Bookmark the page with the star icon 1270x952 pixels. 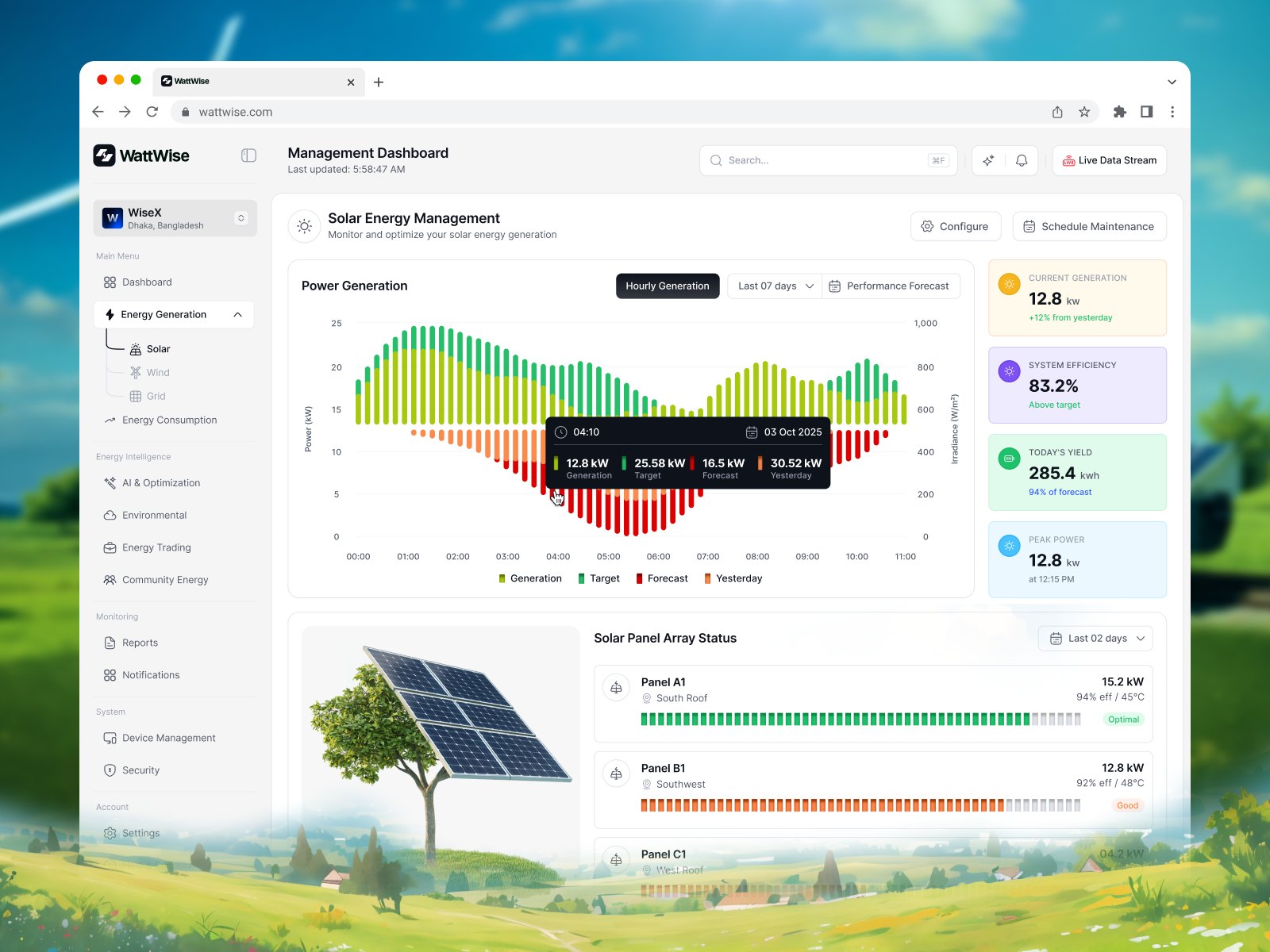[1084, 112]
